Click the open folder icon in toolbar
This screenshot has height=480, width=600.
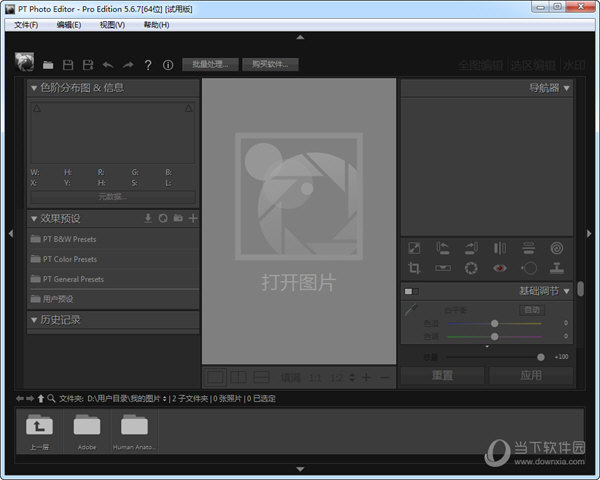48,65
